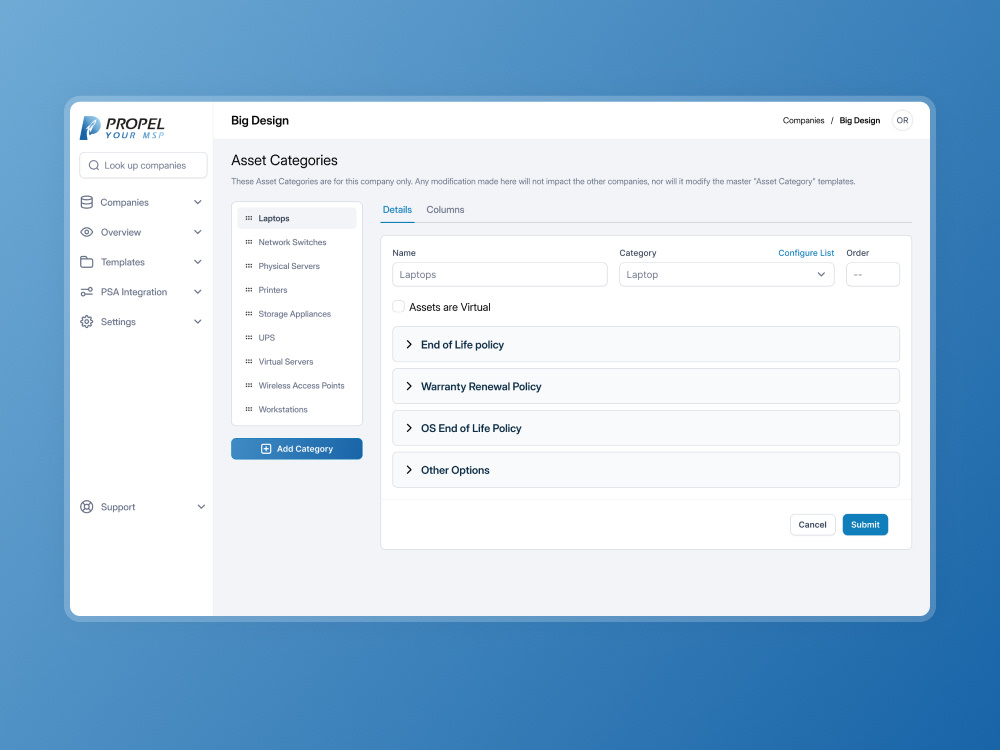Click the Overview eye icon
The image size is (1000, 750).
coord(87,232)
